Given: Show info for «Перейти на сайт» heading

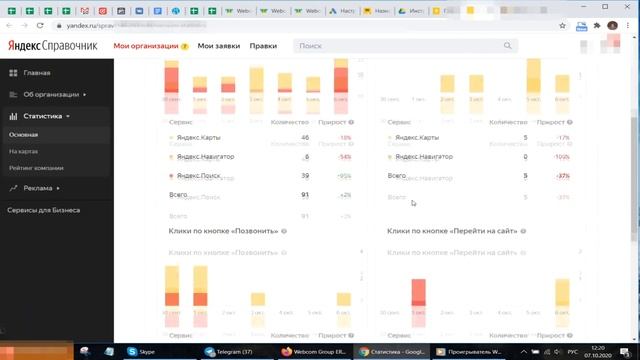Looking at the screenshot, I should coord(523,231).
